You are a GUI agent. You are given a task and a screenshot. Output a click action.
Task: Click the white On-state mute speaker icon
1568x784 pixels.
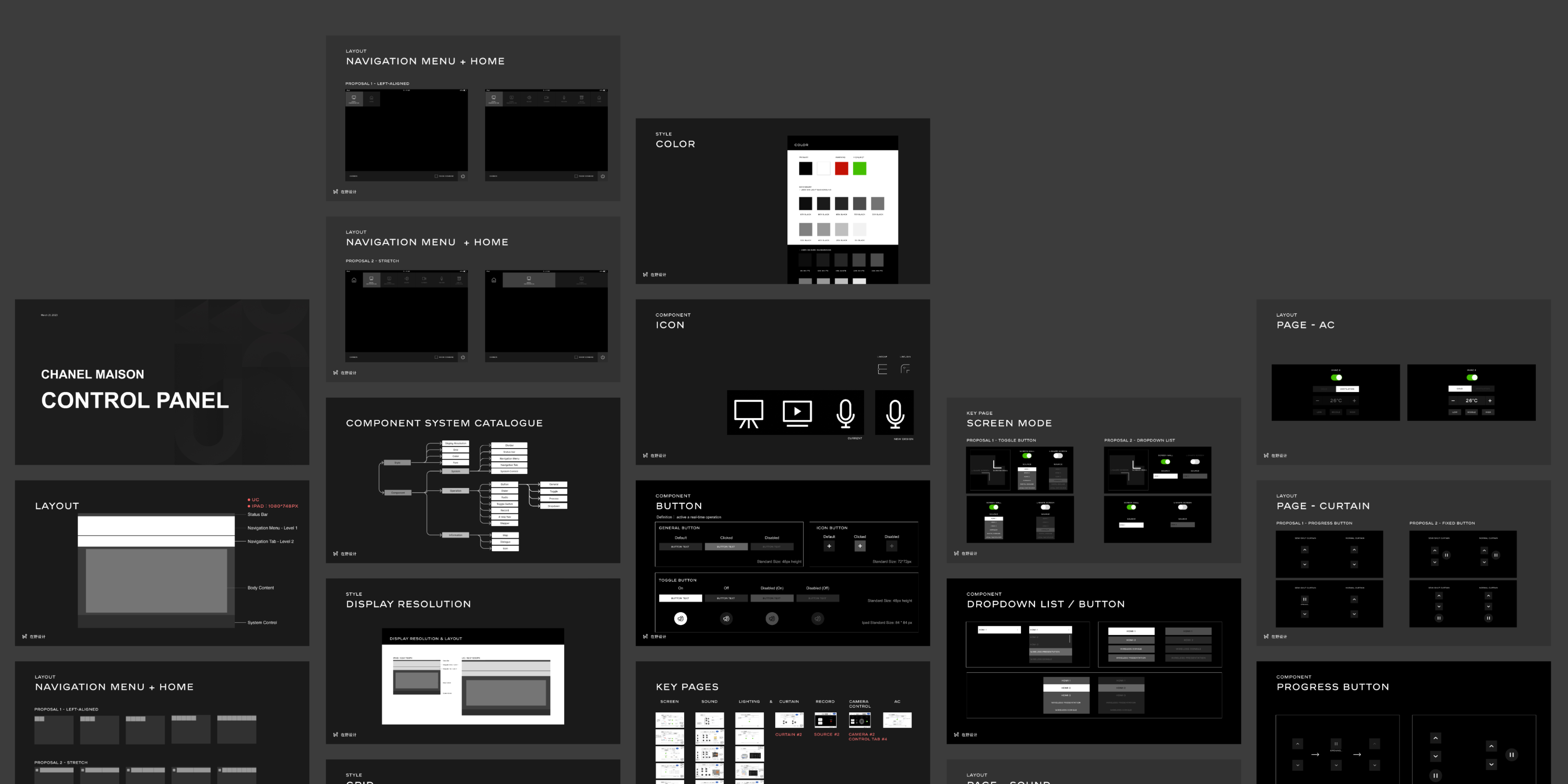(x=681, y=619)
